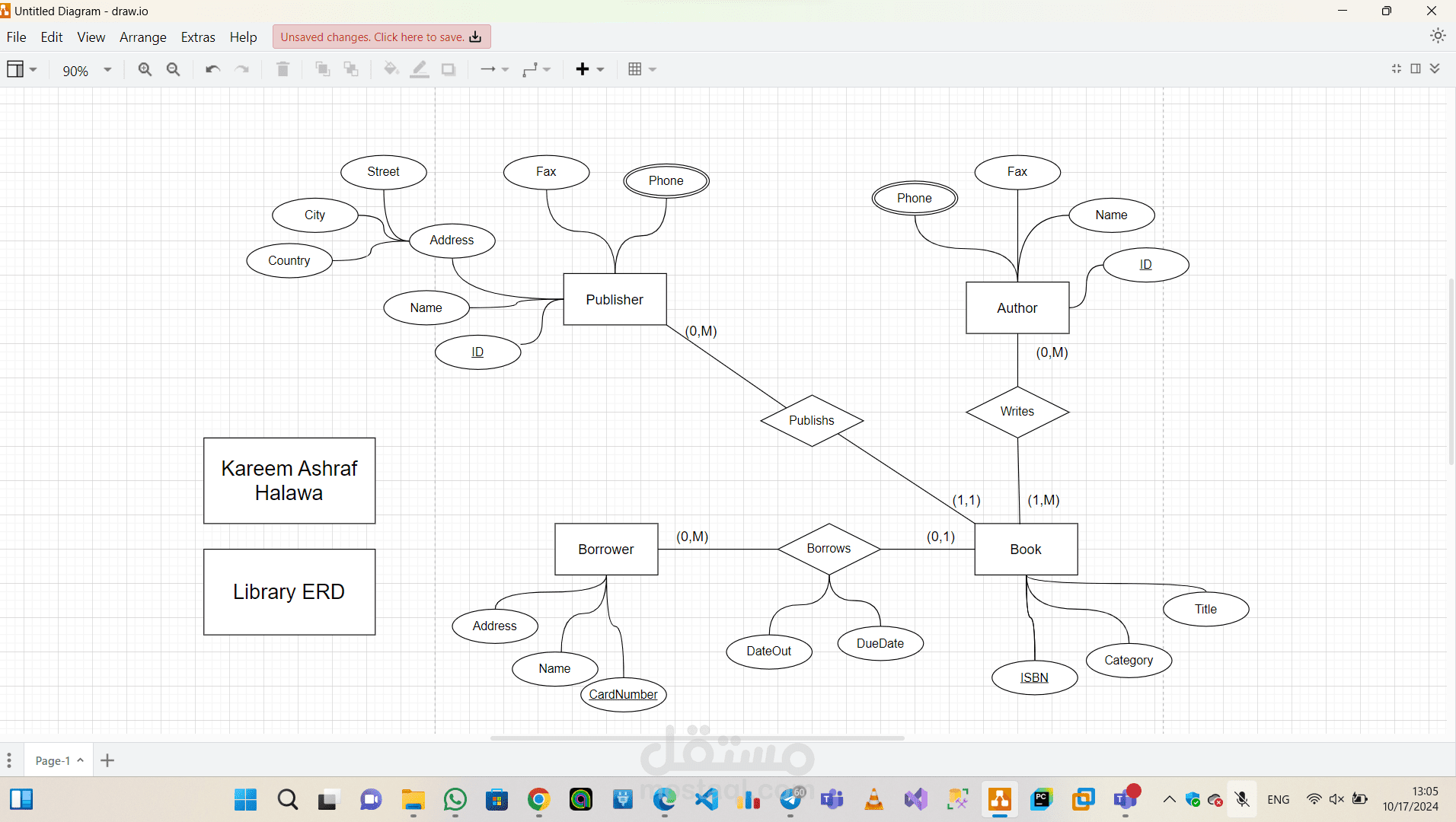Click the Zoom Out magnifier icon

click(x=174, y=69)
